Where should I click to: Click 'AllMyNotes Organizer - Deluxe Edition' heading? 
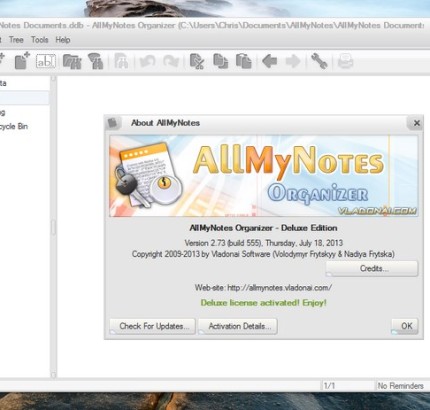point(263,228)
